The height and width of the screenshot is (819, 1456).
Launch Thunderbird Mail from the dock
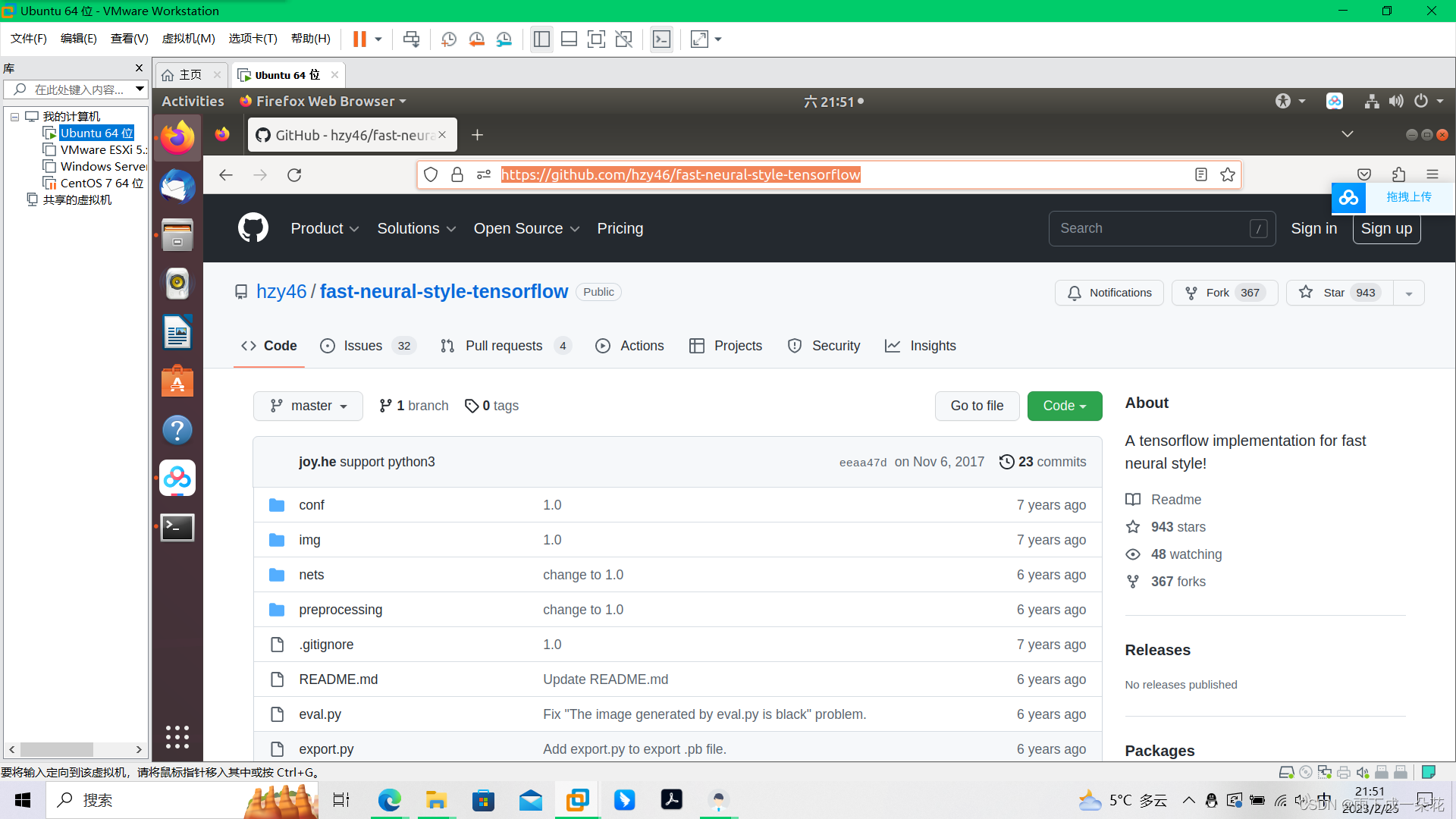click(177, 187)
